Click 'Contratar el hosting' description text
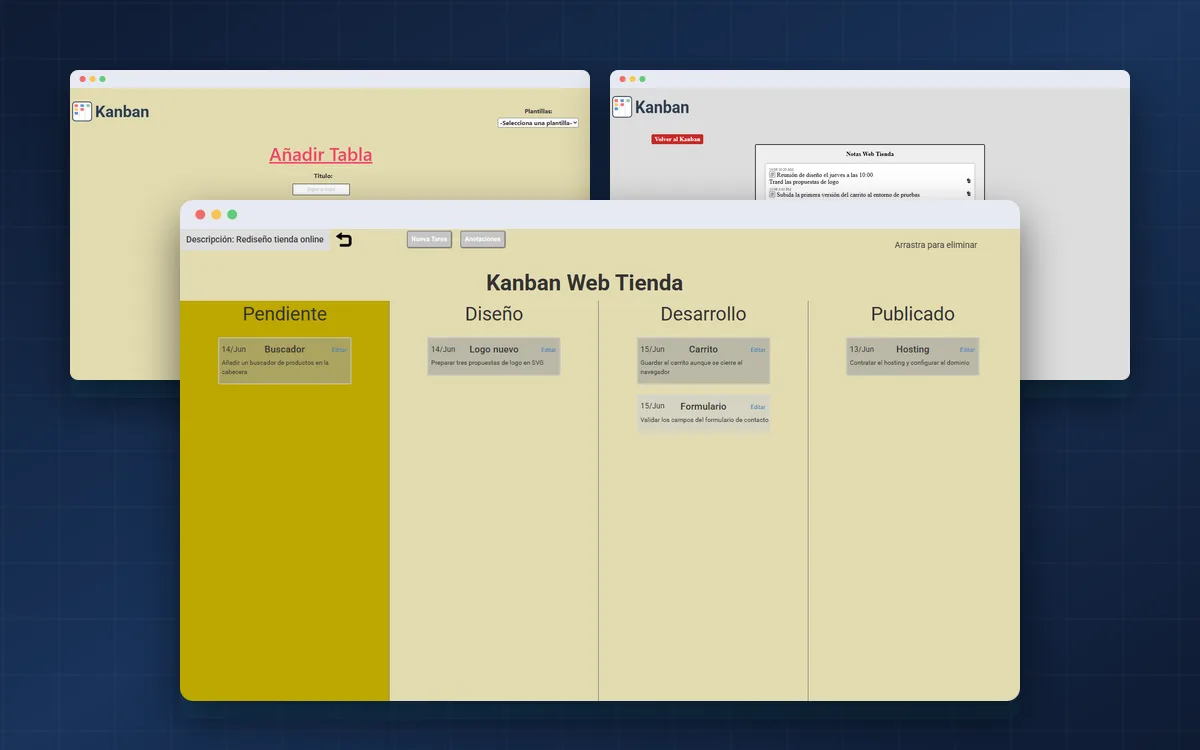Image resolution: width=1200 pixels, height=750 pixels. 909,363
